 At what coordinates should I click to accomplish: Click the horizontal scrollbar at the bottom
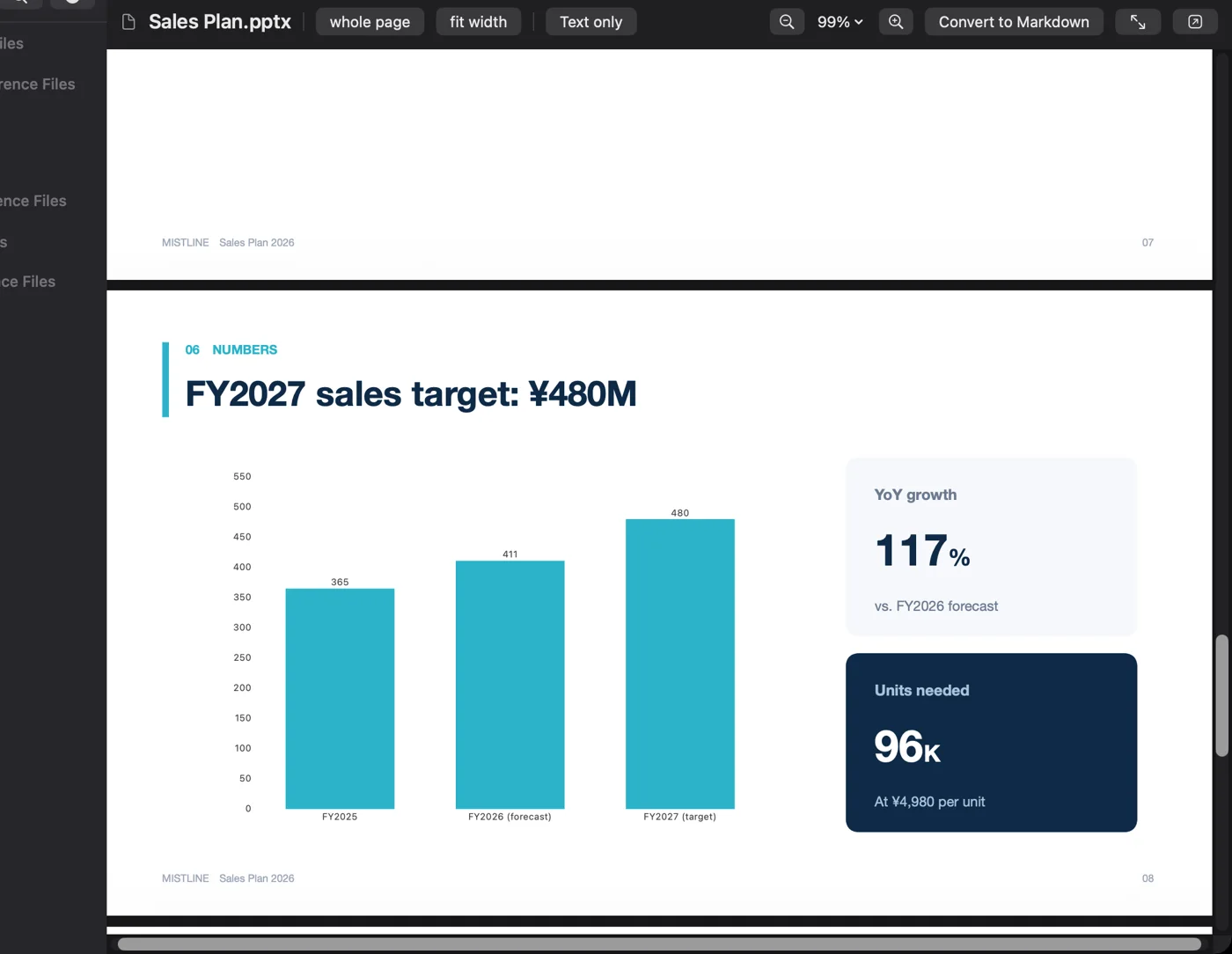(659, 943)
